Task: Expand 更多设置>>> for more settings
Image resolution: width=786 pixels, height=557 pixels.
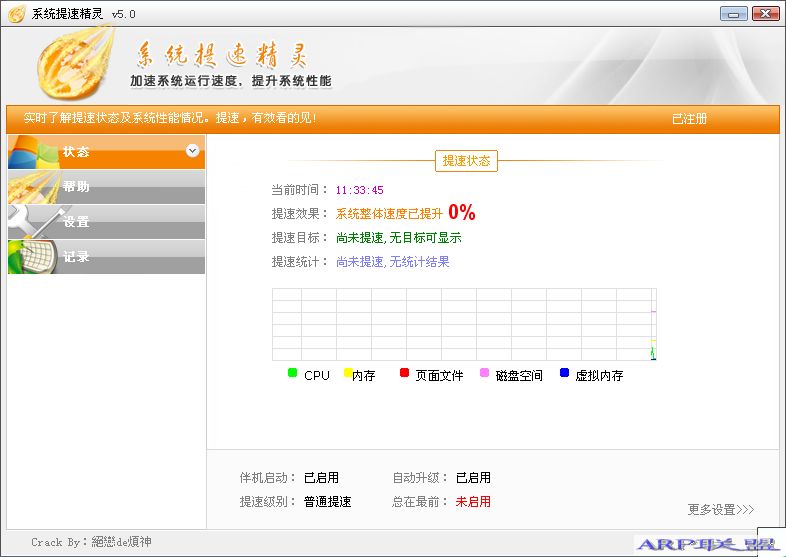Action: tap(720, 510)
